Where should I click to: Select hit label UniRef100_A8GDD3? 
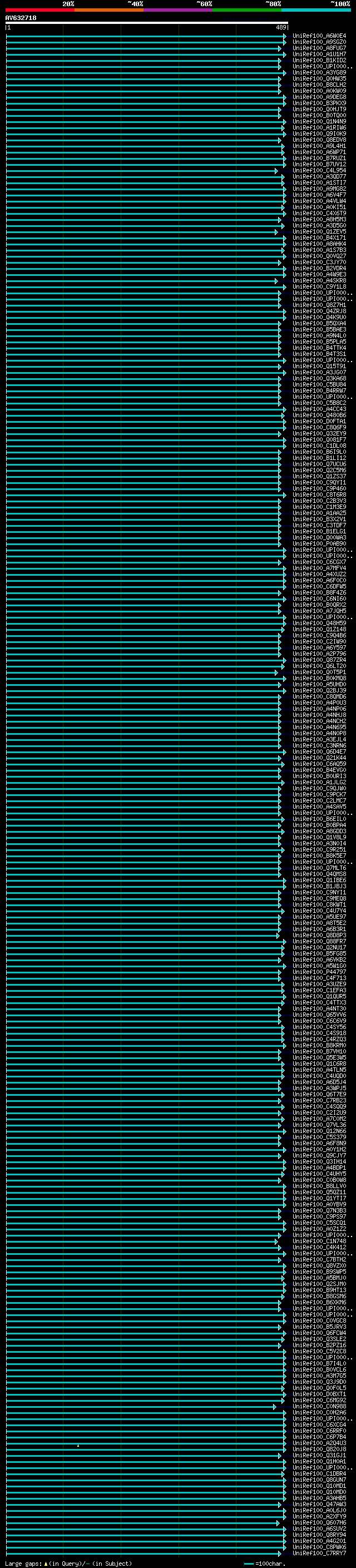319,831
